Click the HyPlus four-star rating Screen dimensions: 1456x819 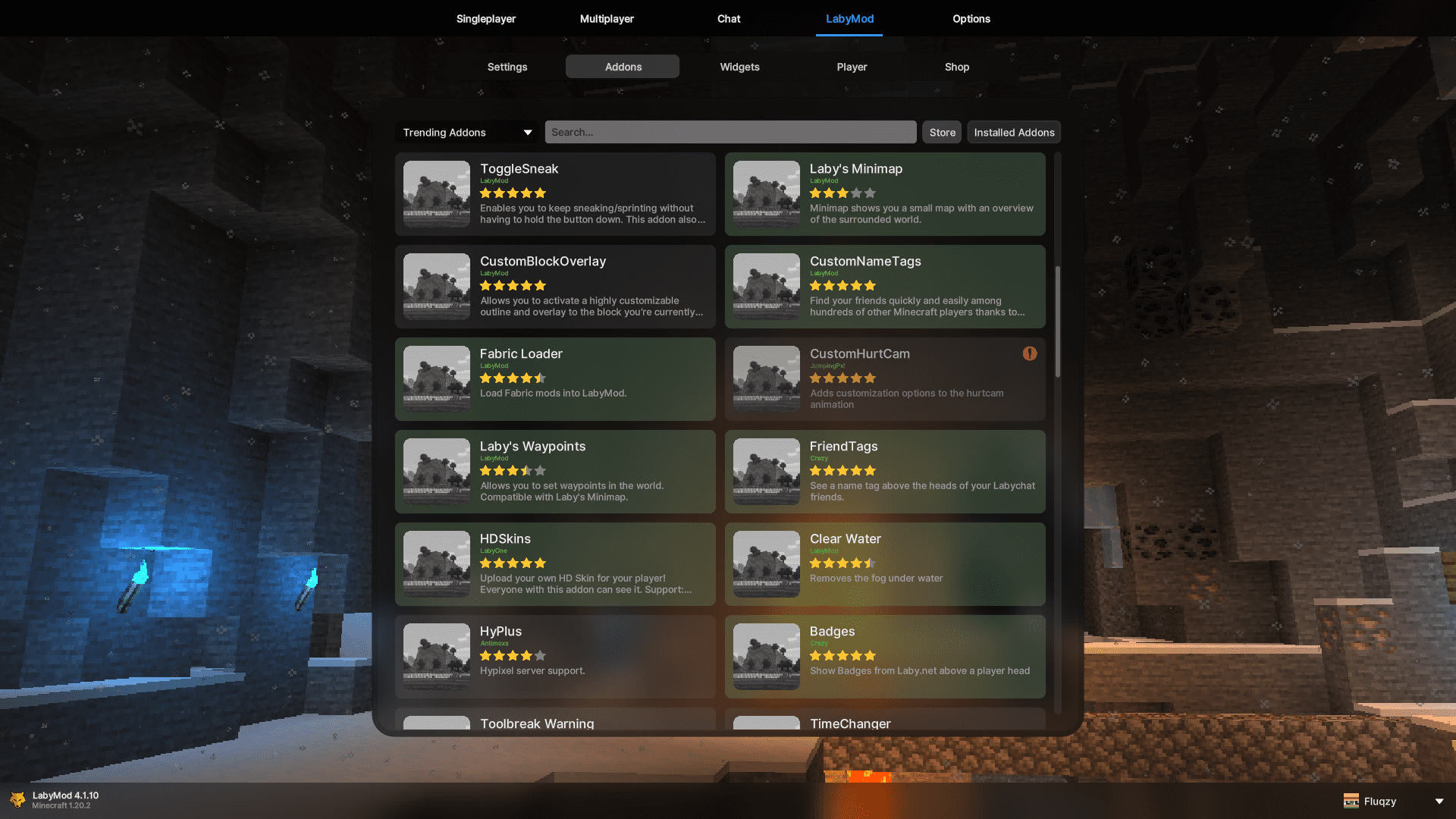point(513,656)
